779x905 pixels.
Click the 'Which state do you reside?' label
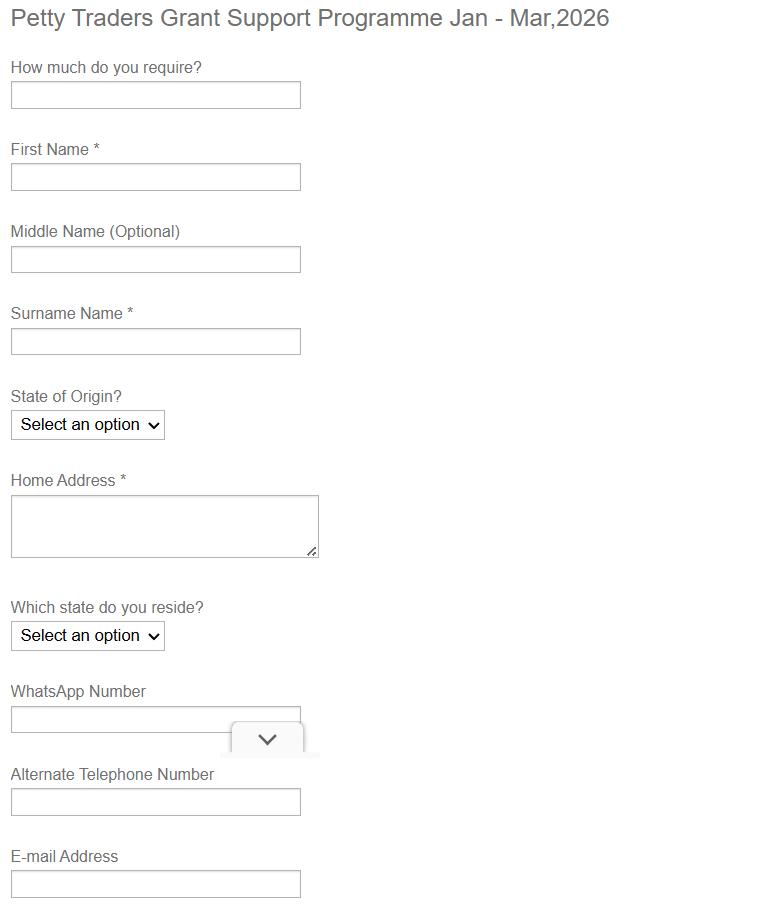pyautogui.click(x=107, y=607)
